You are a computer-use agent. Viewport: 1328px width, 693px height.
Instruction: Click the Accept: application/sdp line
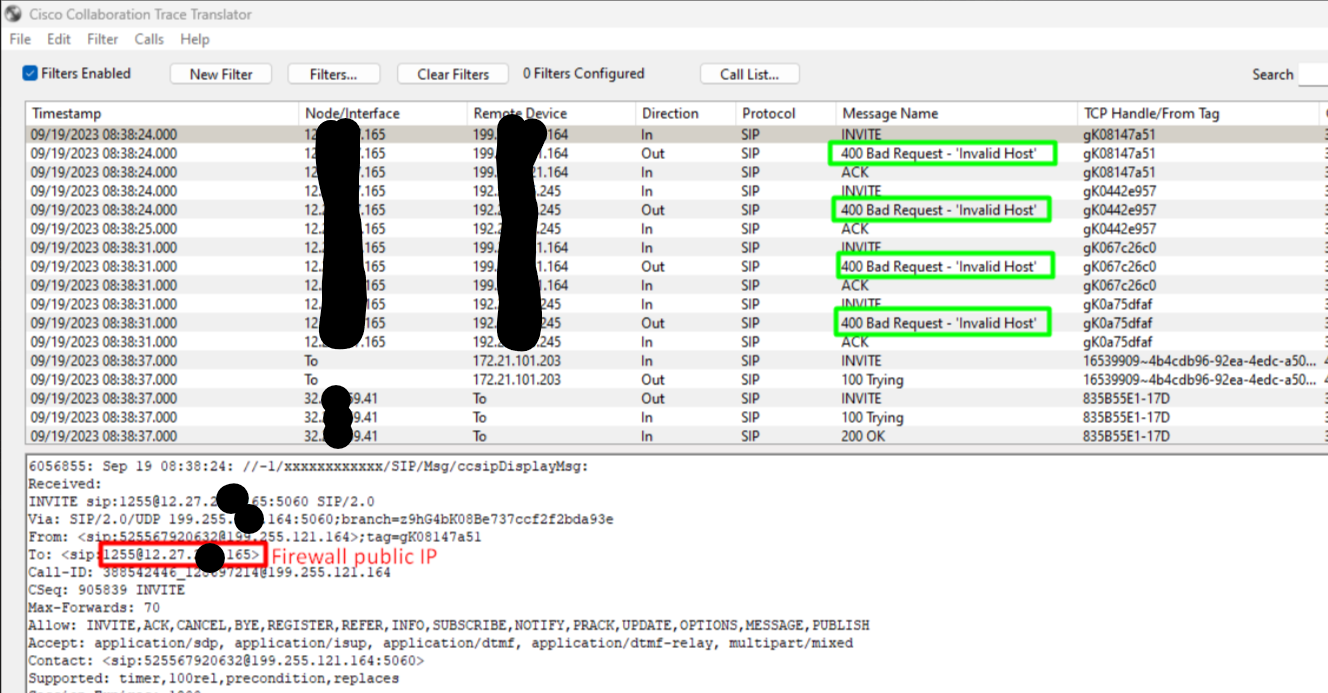(x=441, y=643)
